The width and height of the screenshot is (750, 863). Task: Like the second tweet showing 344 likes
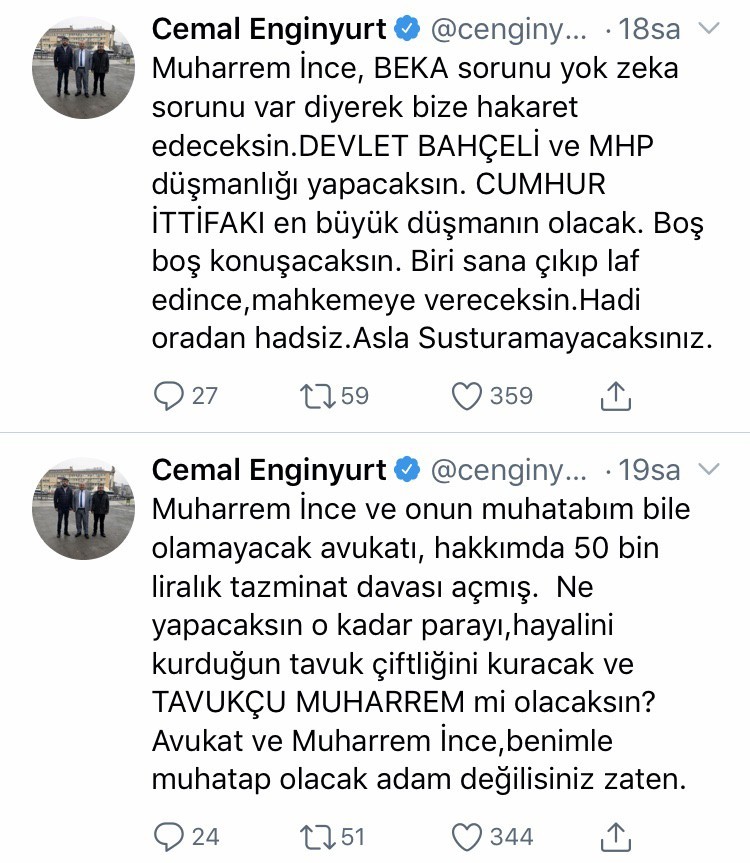click(x=466, y=836)
